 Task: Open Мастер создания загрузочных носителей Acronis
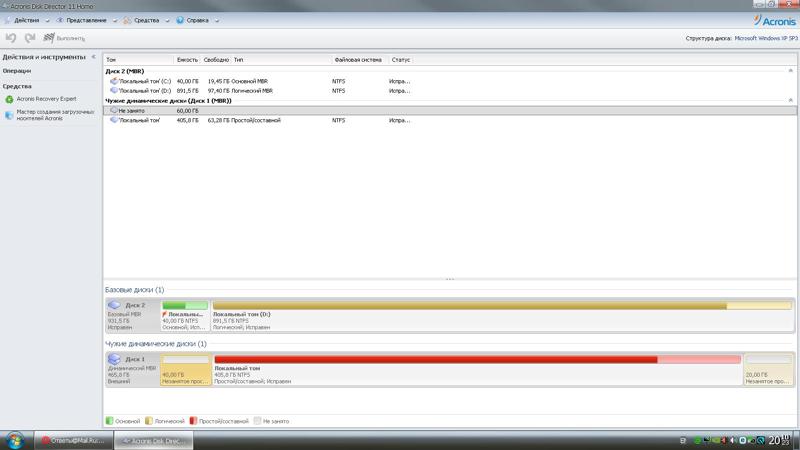(x=55, y=115)
